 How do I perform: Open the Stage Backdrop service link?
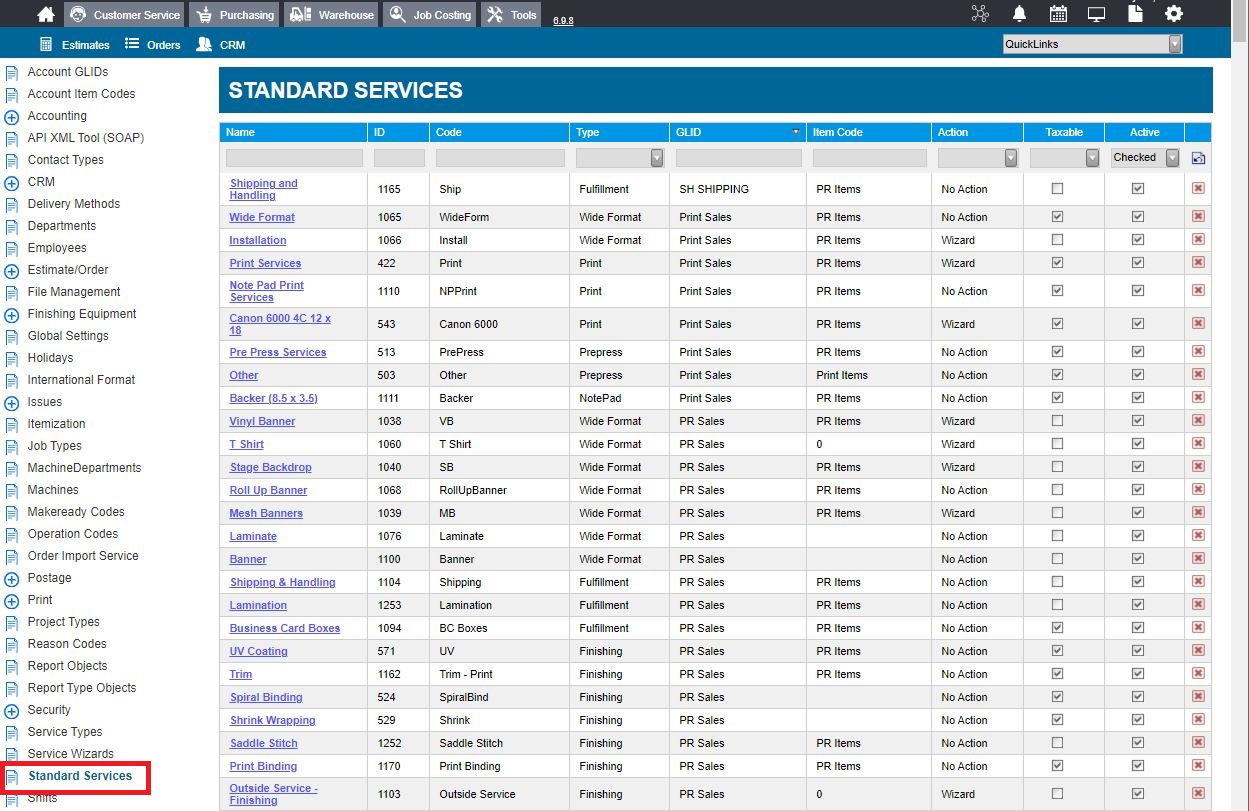[x=270, y=467]
